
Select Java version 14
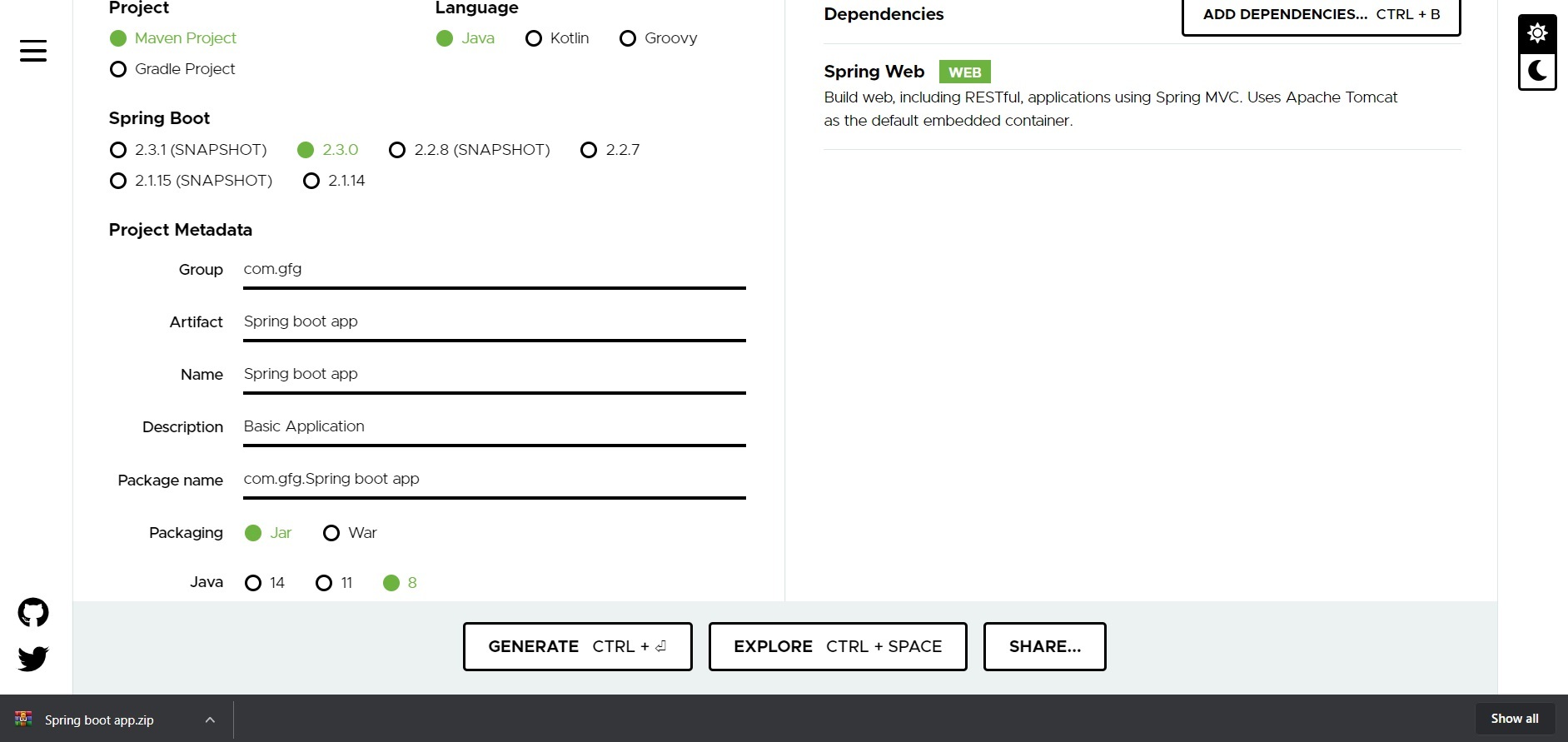tap(265, 583)
